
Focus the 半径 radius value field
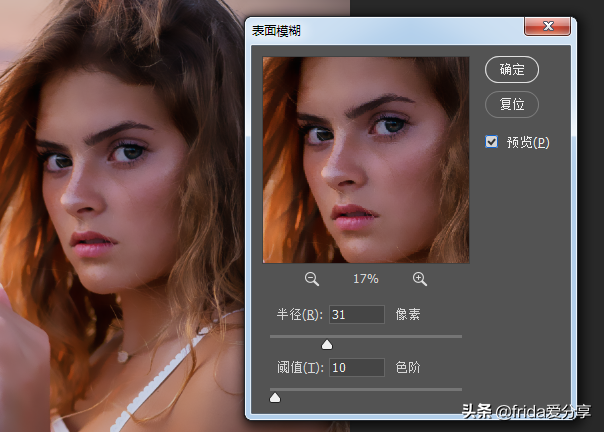[356, 315]
